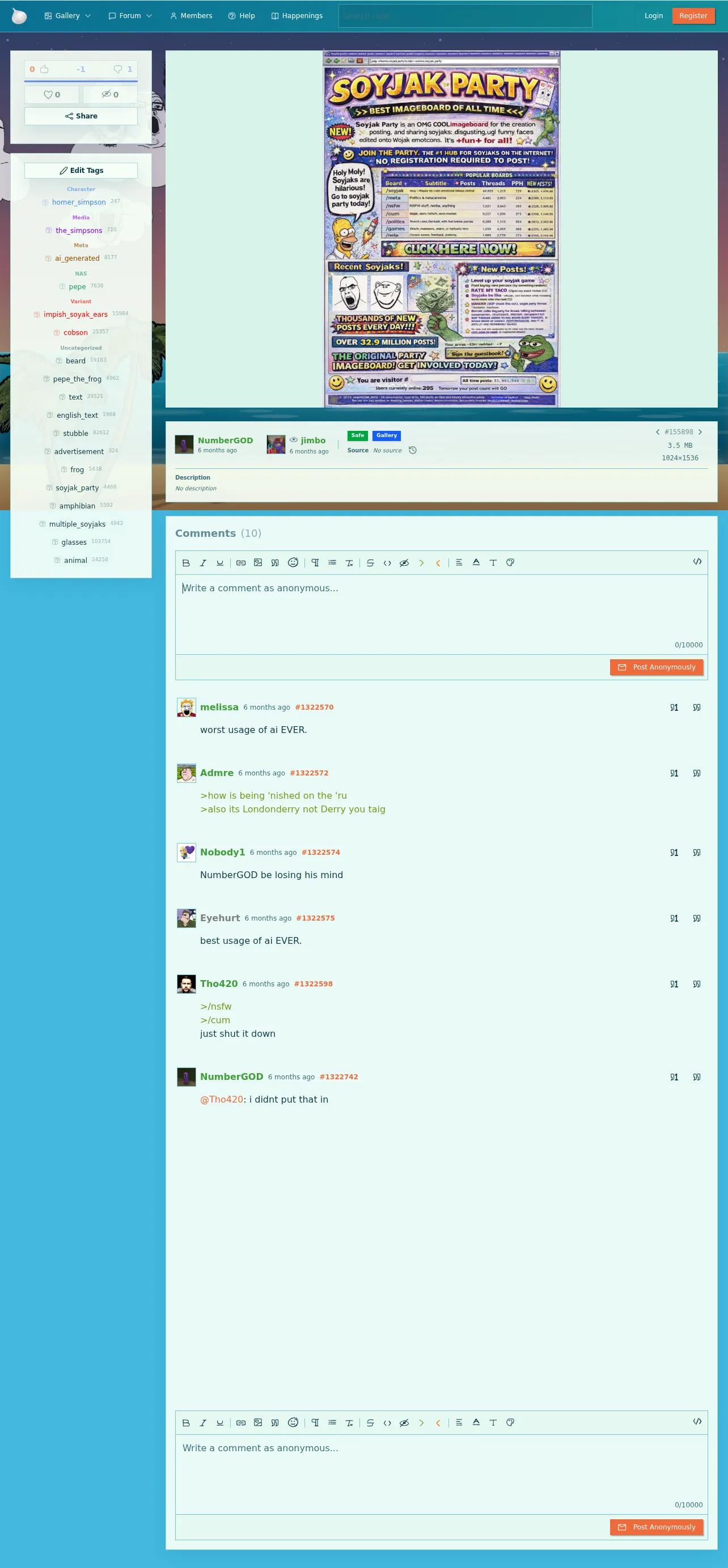The width and height of the screenshot is (728, 1568).
Task: Click the Share button
Action: [81, 116]
